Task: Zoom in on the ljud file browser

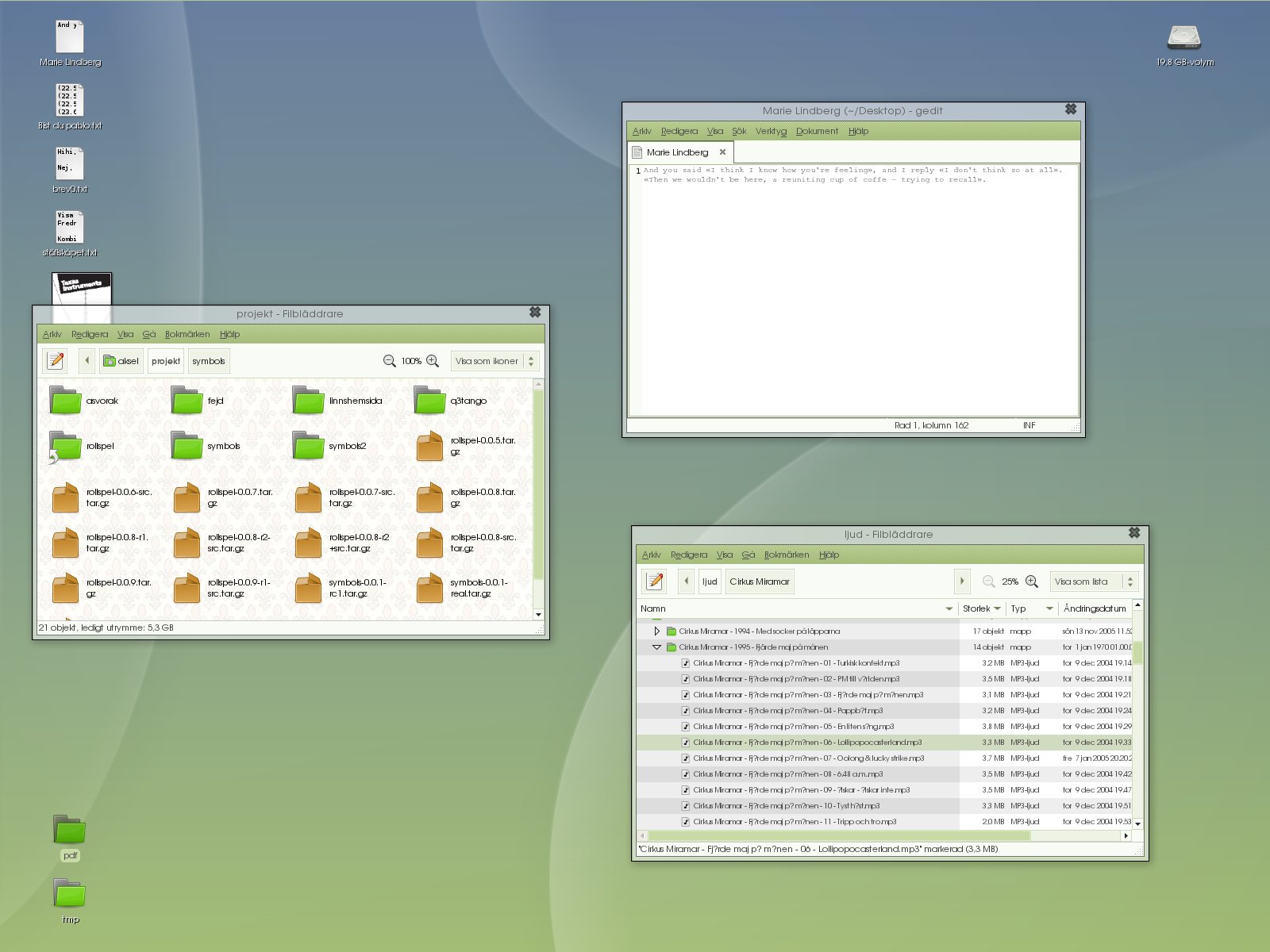Action: coord(1032,582)
